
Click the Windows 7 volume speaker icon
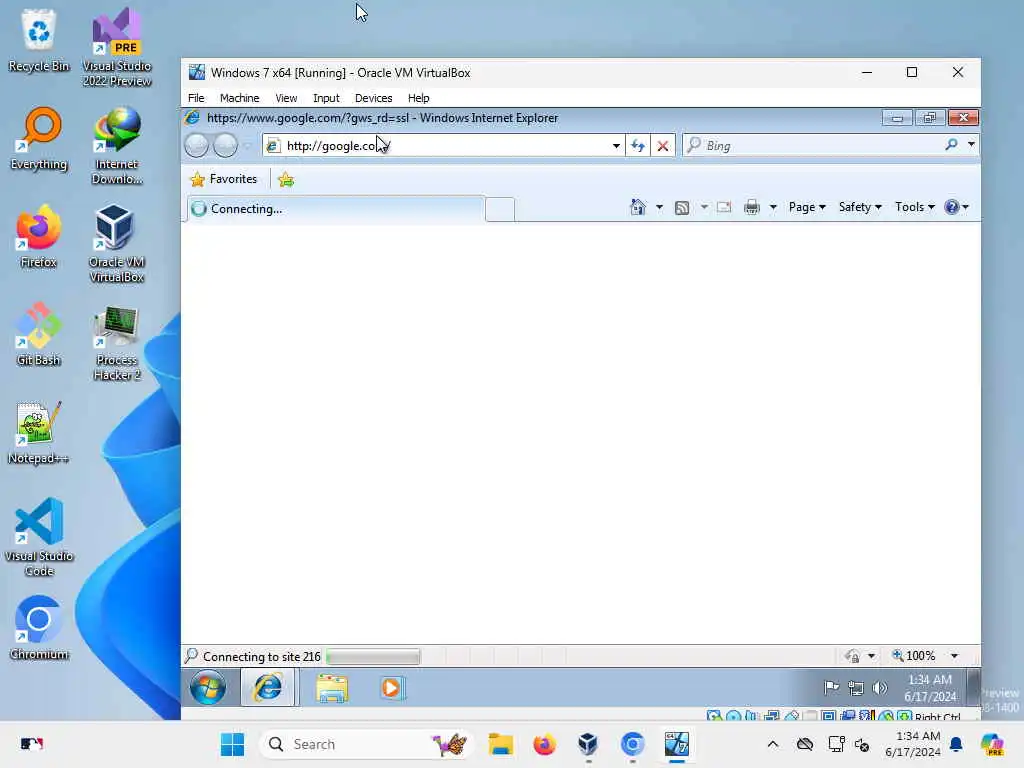[880, 688]
